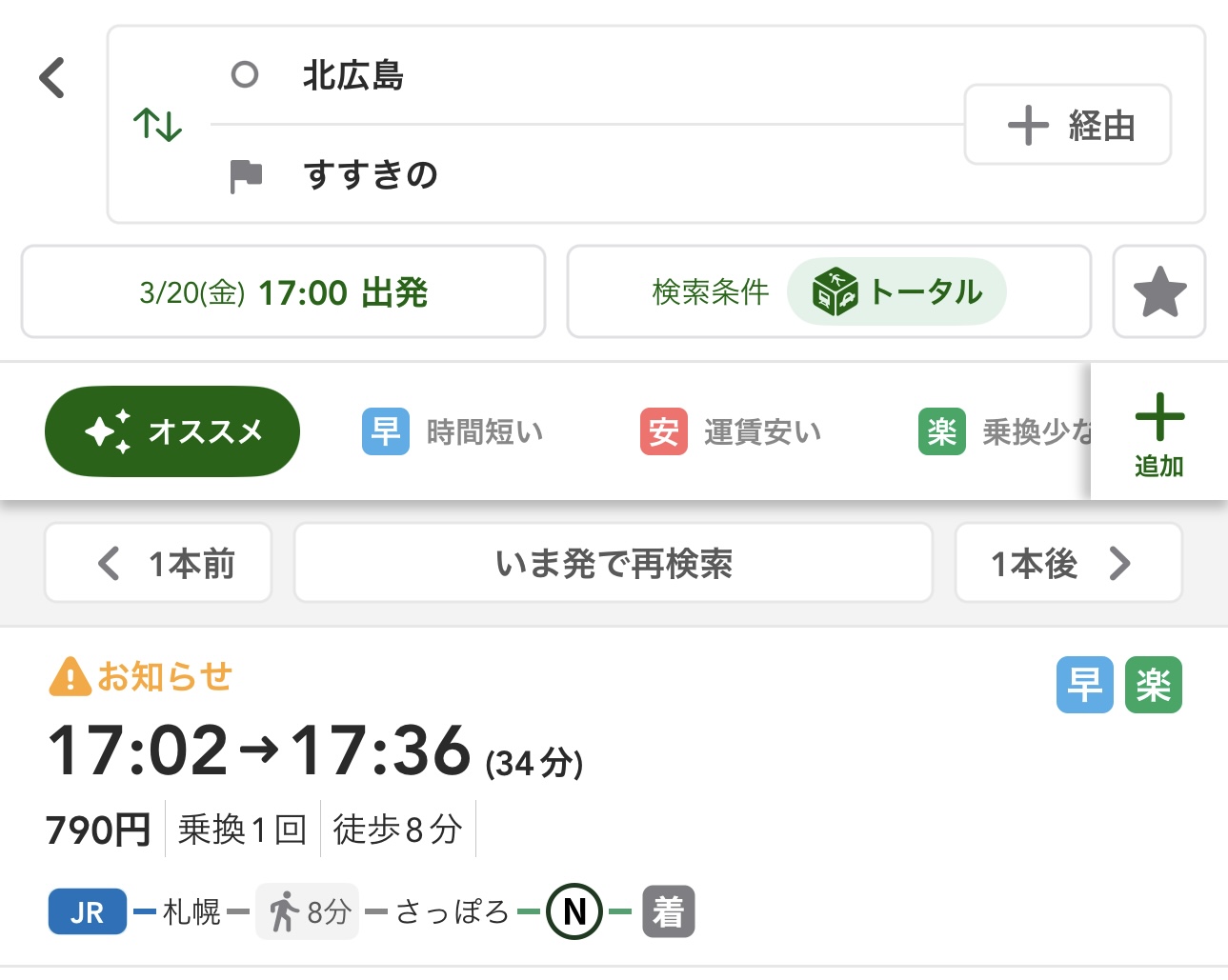Viewport: 1228px width, 980px height.
Task: Open the 乗換少ない tab
Action: 1003,431
